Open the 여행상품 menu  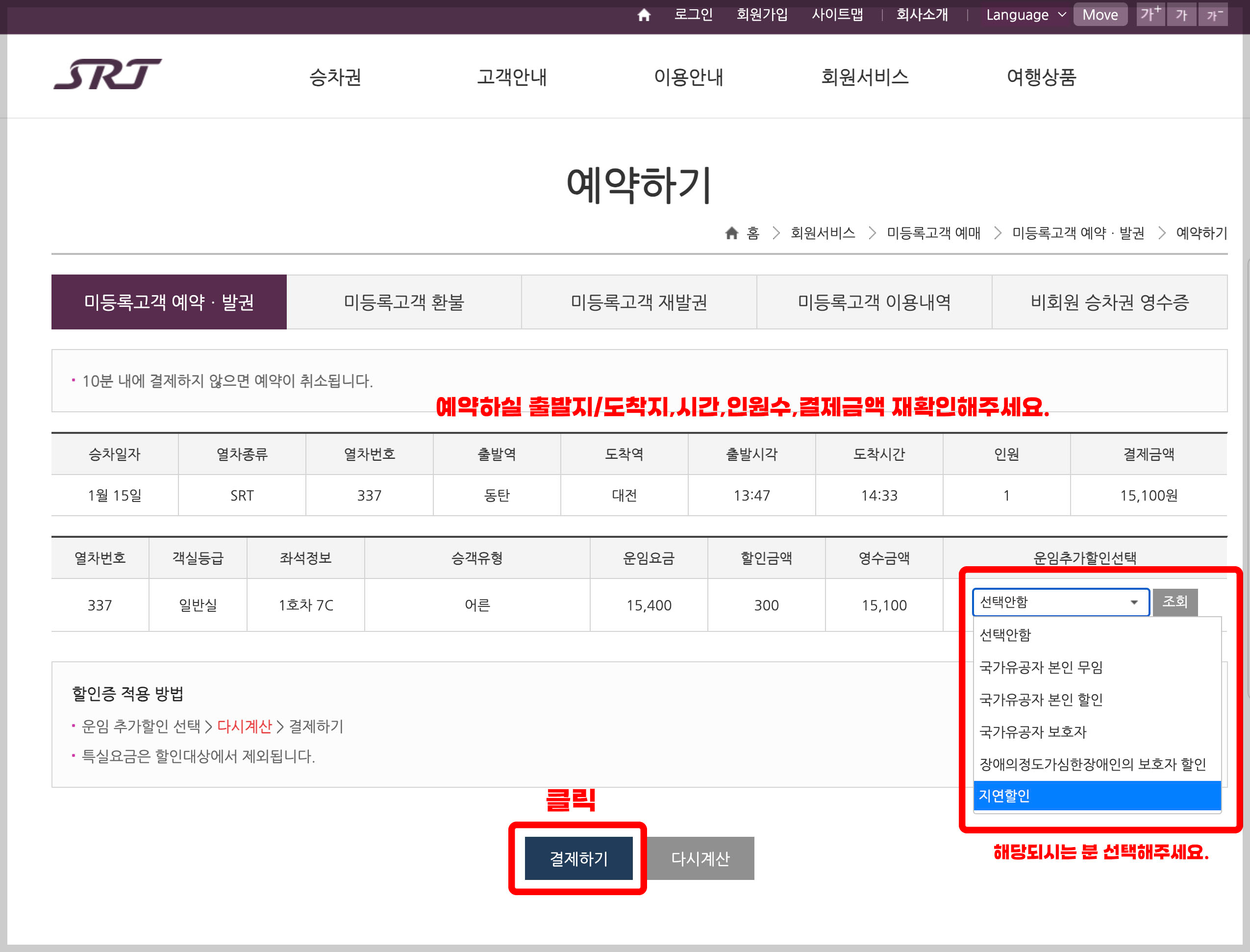1042,77
